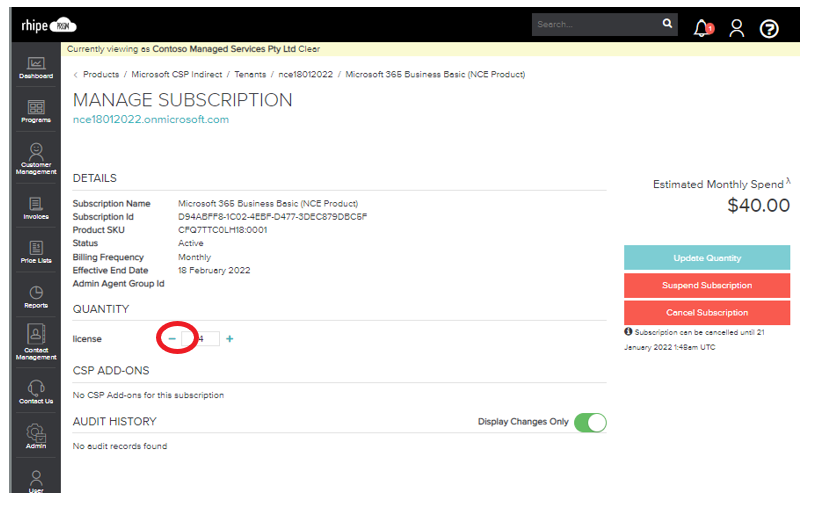Click the license quantity field
The width and height of the screenshot is (822, 505).
(x=200, y=339)
